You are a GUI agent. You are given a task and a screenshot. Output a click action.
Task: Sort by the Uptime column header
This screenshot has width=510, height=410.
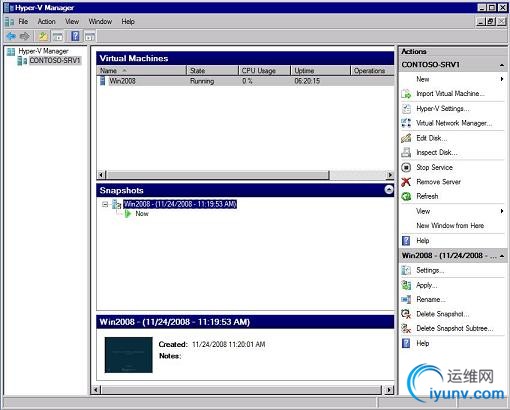(321, 71)
